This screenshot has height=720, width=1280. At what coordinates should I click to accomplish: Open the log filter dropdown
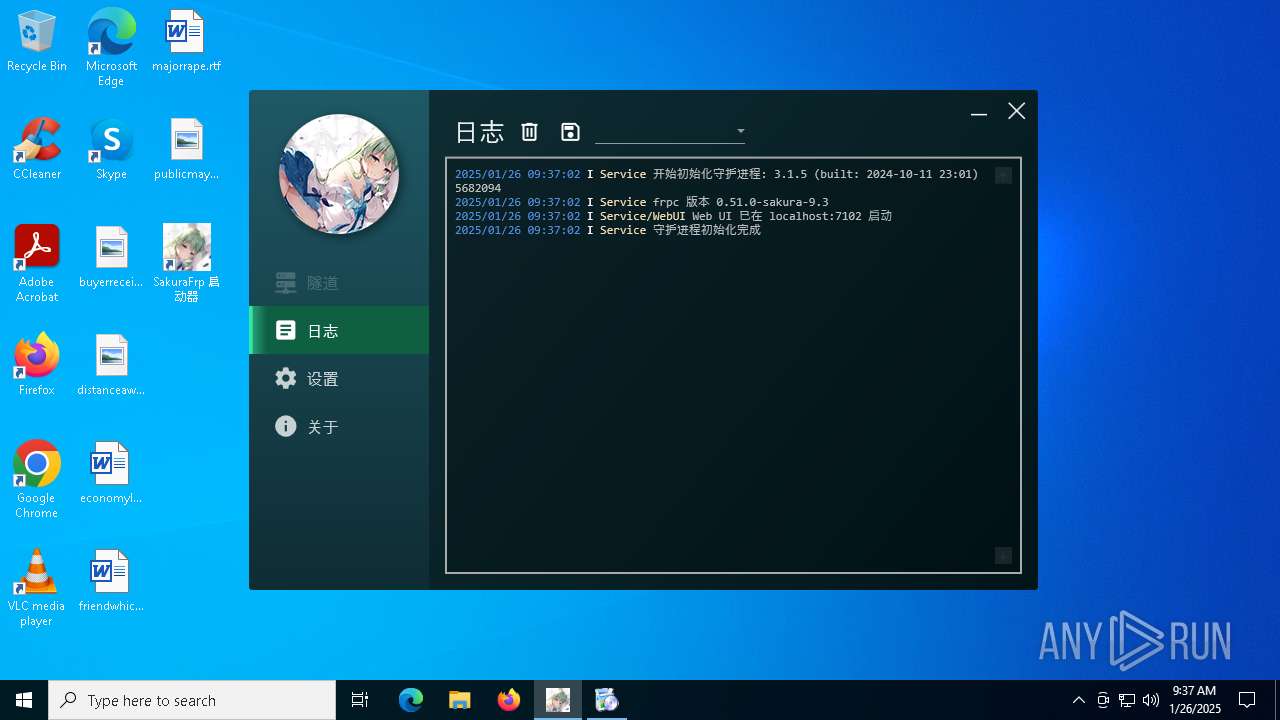(x=670, y=131)
